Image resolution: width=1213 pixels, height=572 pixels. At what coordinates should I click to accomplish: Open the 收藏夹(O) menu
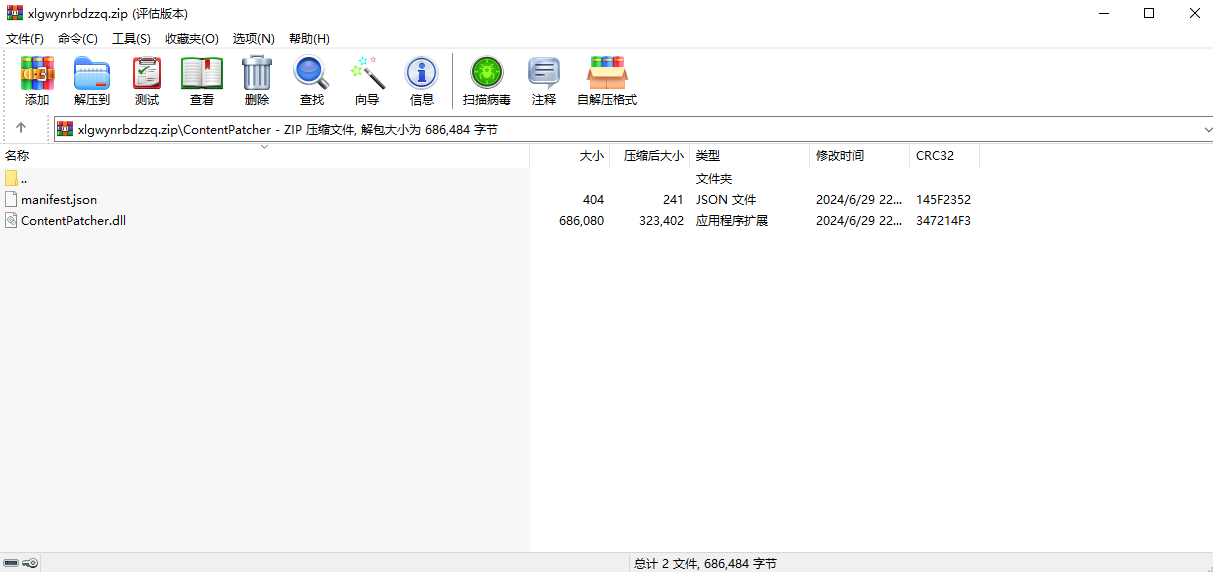[192, 38]
